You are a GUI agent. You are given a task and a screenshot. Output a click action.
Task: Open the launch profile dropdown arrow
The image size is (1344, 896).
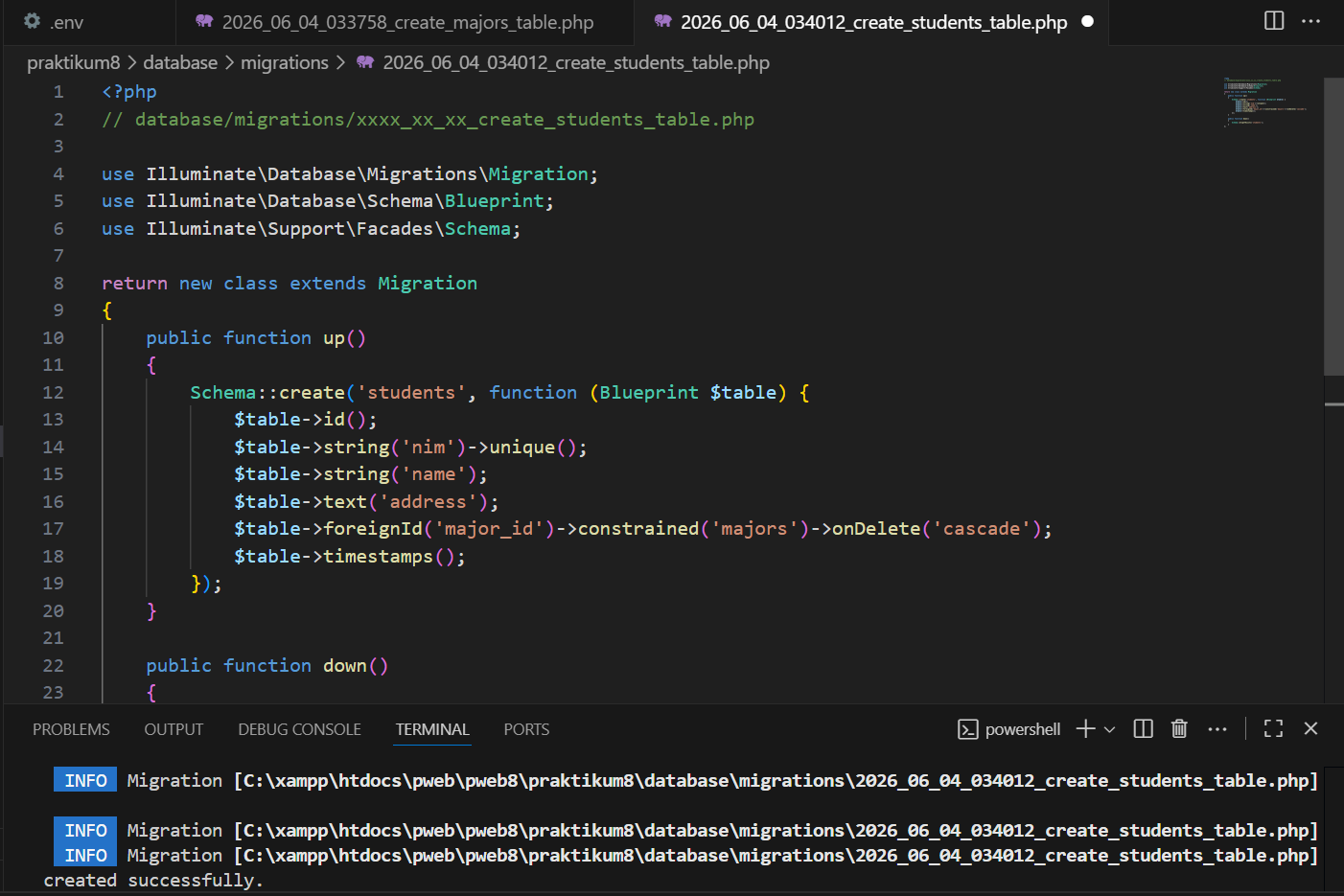click(x=1109, y=729)
